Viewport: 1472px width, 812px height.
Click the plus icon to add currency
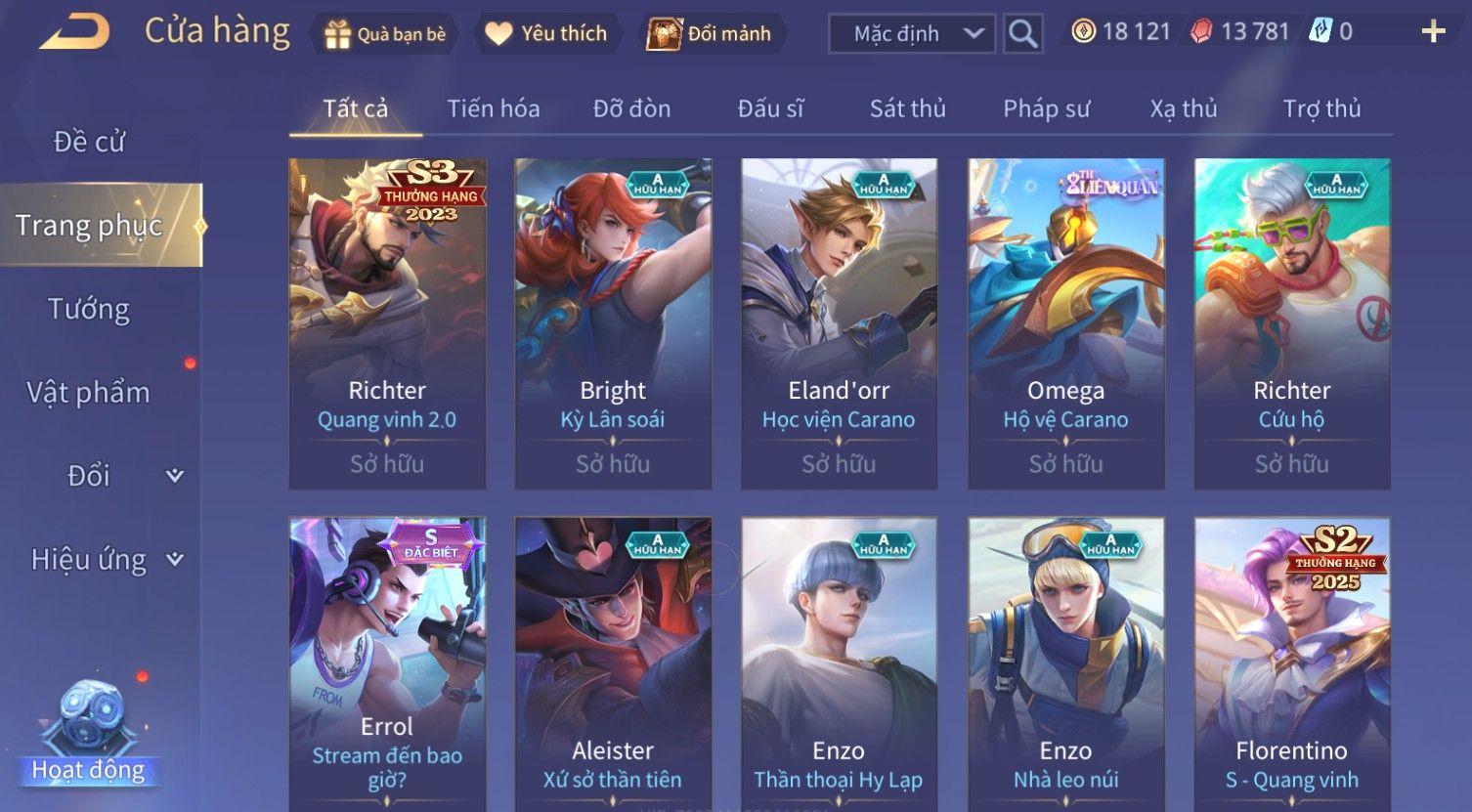click(1433, 32)
